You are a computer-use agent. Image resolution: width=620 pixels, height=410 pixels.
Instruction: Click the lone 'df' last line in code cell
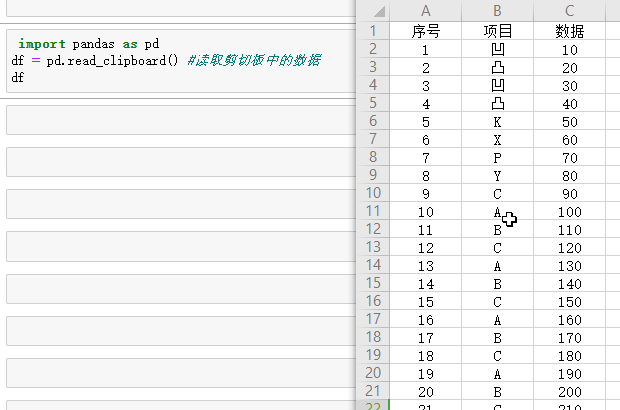click(x=17, y=77)
